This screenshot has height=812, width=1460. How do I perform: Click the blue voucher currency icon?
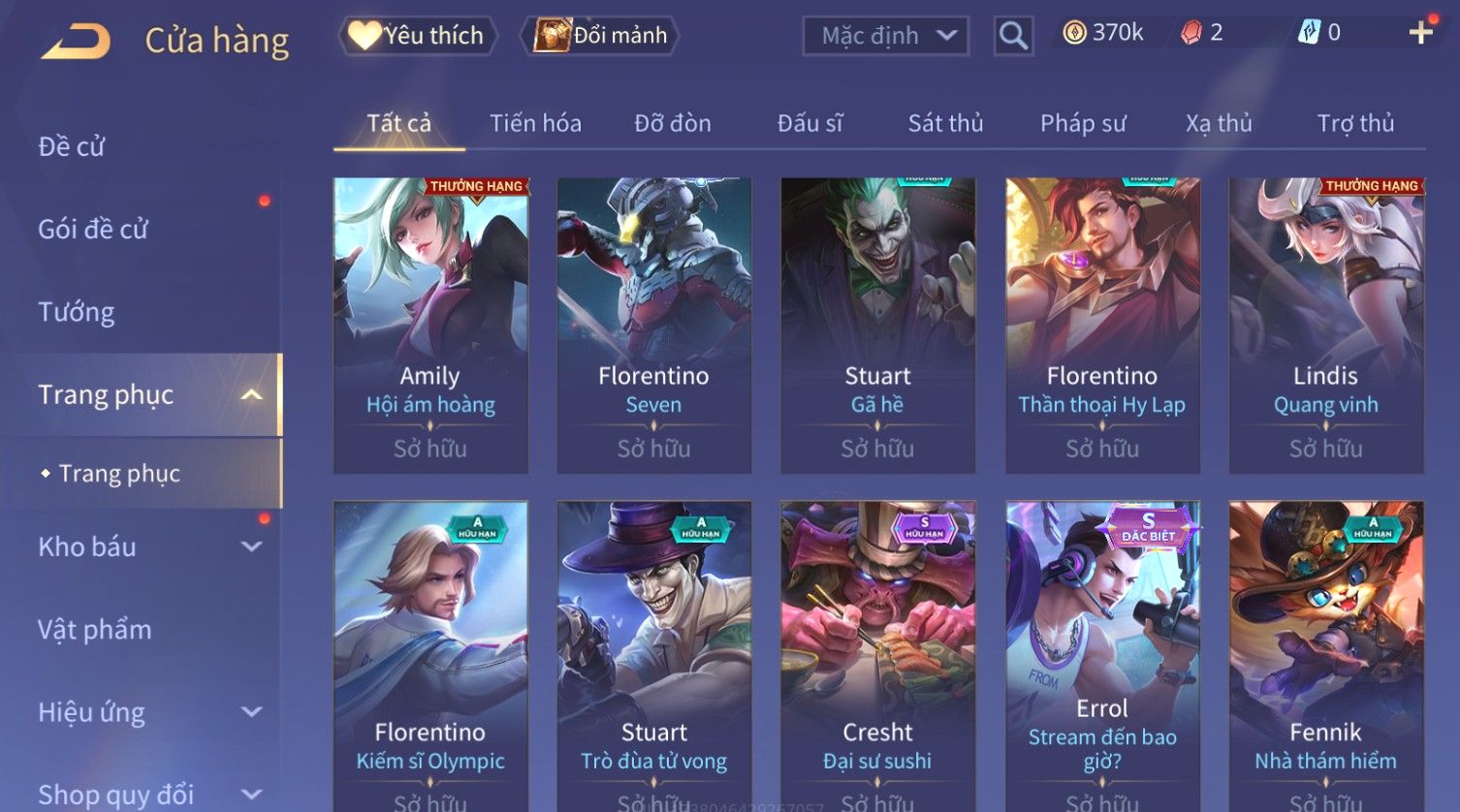[x=1309, y=33]
